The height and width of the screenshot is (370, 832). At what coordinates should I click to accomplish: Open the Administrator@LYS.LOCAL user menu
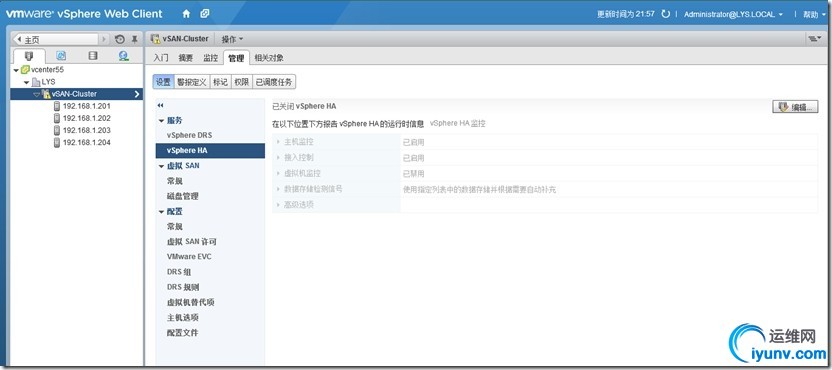733,14
